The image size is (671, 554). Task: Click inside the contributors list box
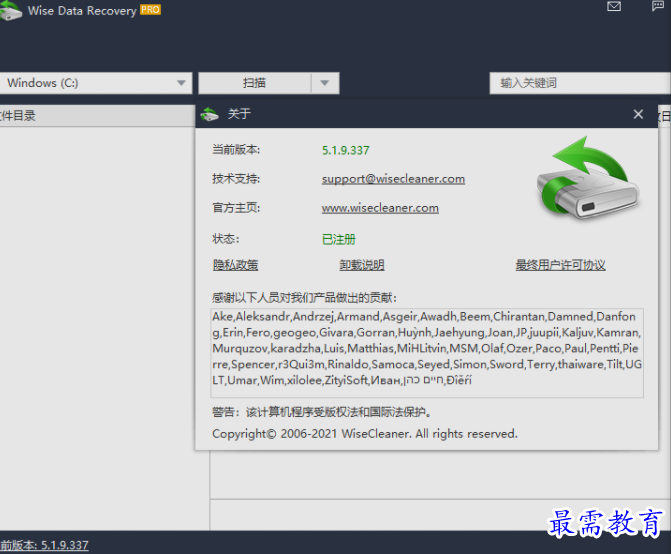click(x=427, y=353)
